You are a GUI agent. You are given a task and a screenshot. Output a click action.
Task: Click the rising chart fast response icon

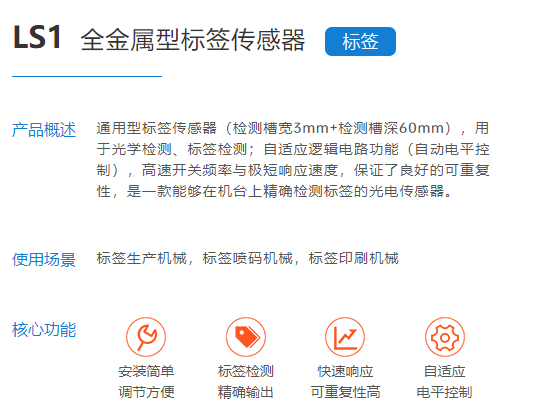click(x=345, y=337)
